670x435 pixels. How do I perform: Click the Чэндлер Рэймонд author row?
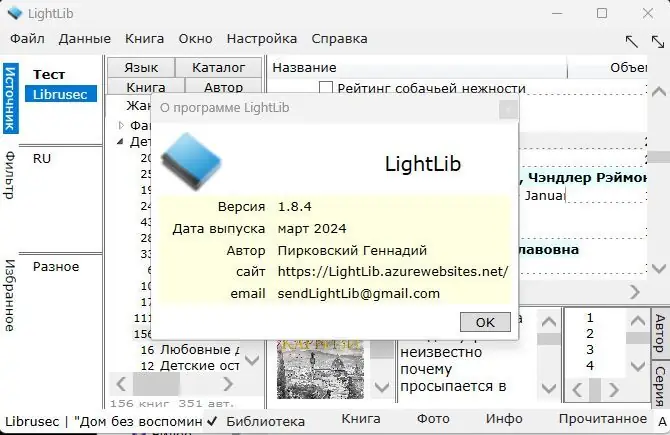pyautogui.click(x=583, y=177)
